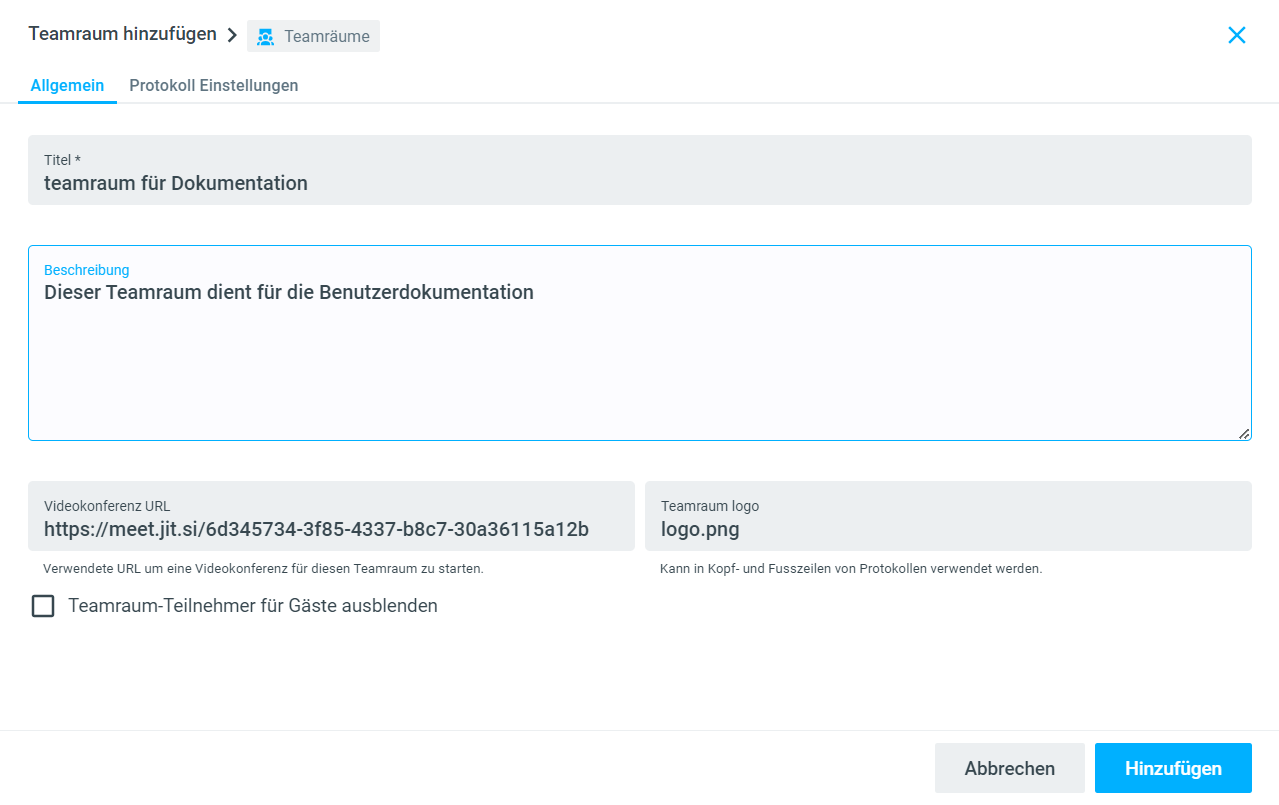Switch to the Allgemein tab
This screenshot has height=805, width=1279.
click(x=67, y=86)
